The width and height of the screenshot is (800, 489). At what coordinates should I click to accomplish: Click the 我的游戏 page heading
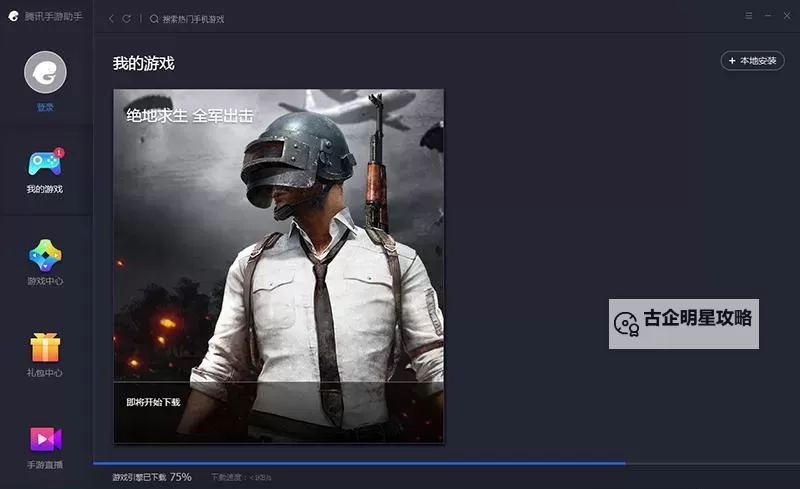coord(143,63)
